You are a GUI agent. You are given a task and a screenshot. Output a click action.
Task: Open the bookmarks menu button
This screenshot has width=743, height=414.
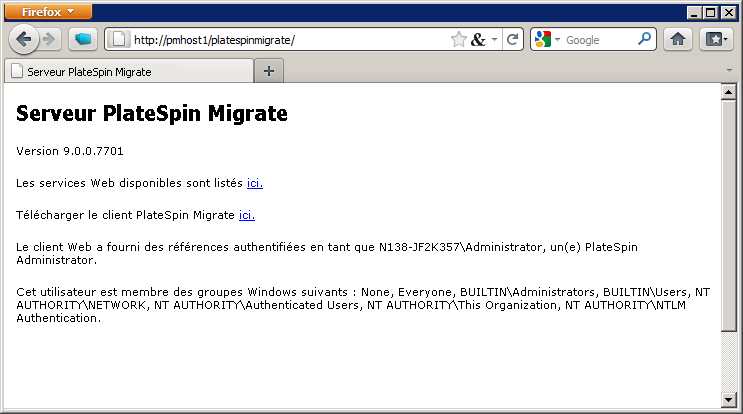click(716, 39)
